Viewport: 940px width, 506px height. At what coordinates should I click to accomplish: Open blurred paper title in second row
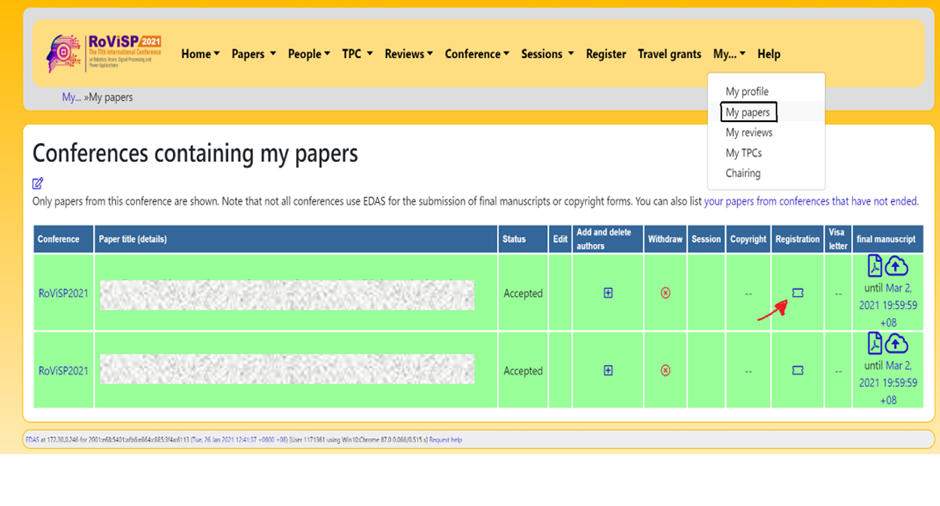click(287, 369)
